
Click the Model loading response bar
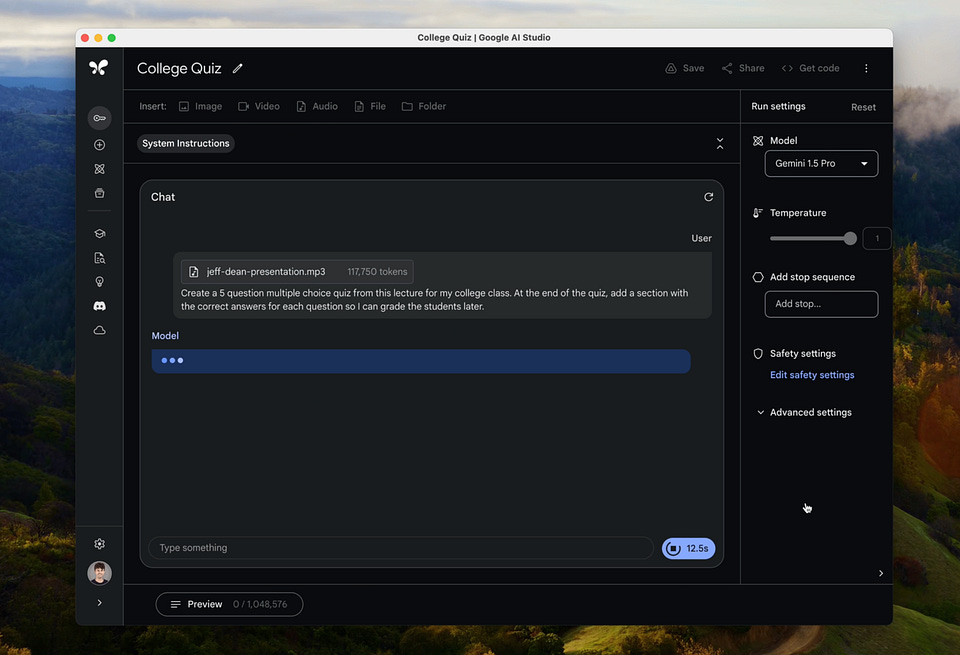(421, 361)
